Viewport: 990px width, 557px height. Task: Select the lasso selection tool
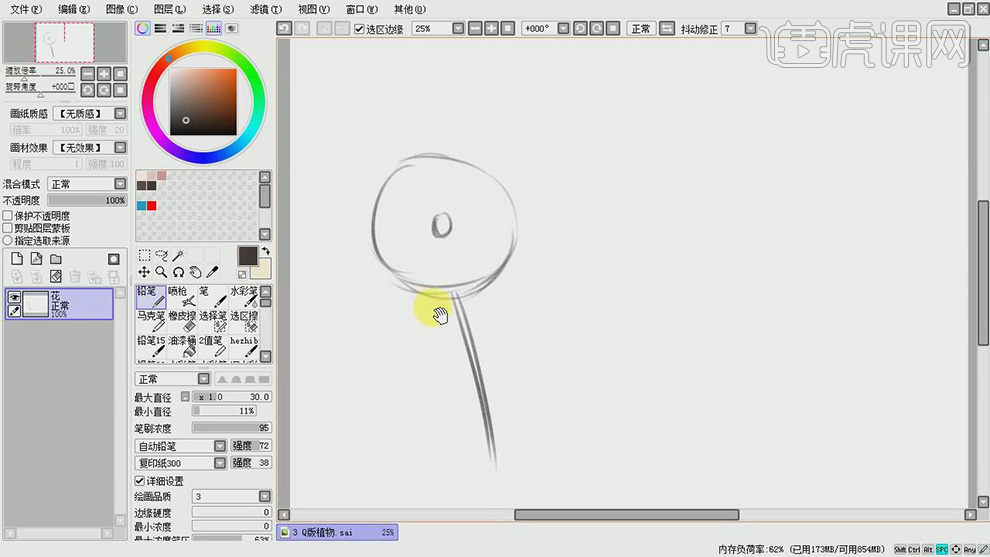(x=161, y=256)
